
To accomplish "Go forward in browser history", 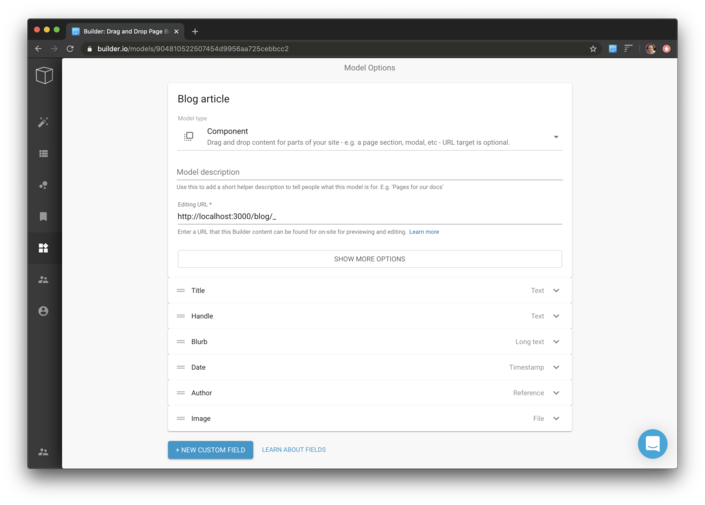I will point(54,49).
